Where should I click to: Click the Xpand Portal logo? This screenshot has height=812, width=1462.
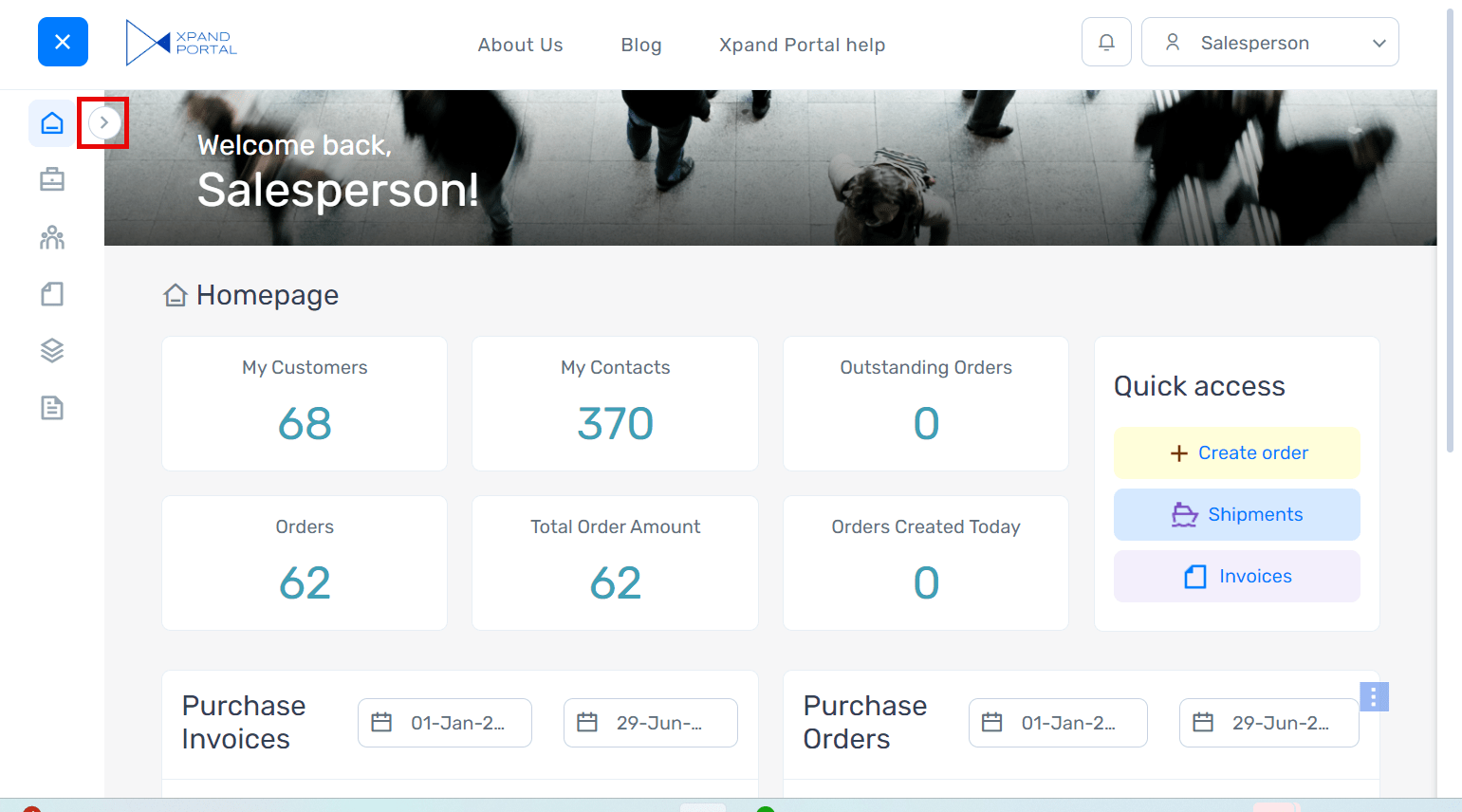[x=181, y=43]
